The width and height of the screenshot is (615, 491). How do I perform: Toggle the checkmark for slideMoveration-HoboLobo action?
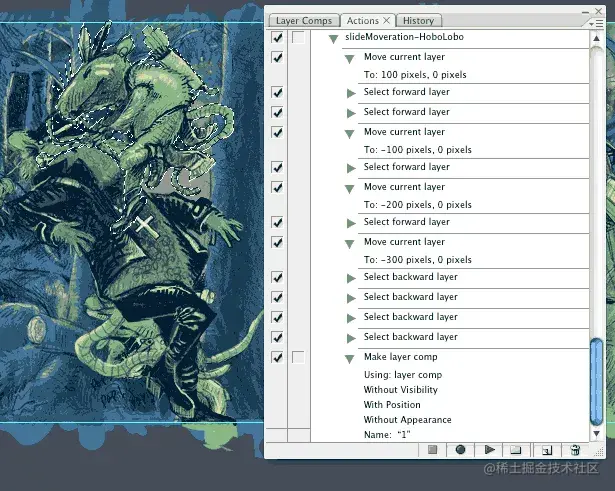tap(277, 37)
